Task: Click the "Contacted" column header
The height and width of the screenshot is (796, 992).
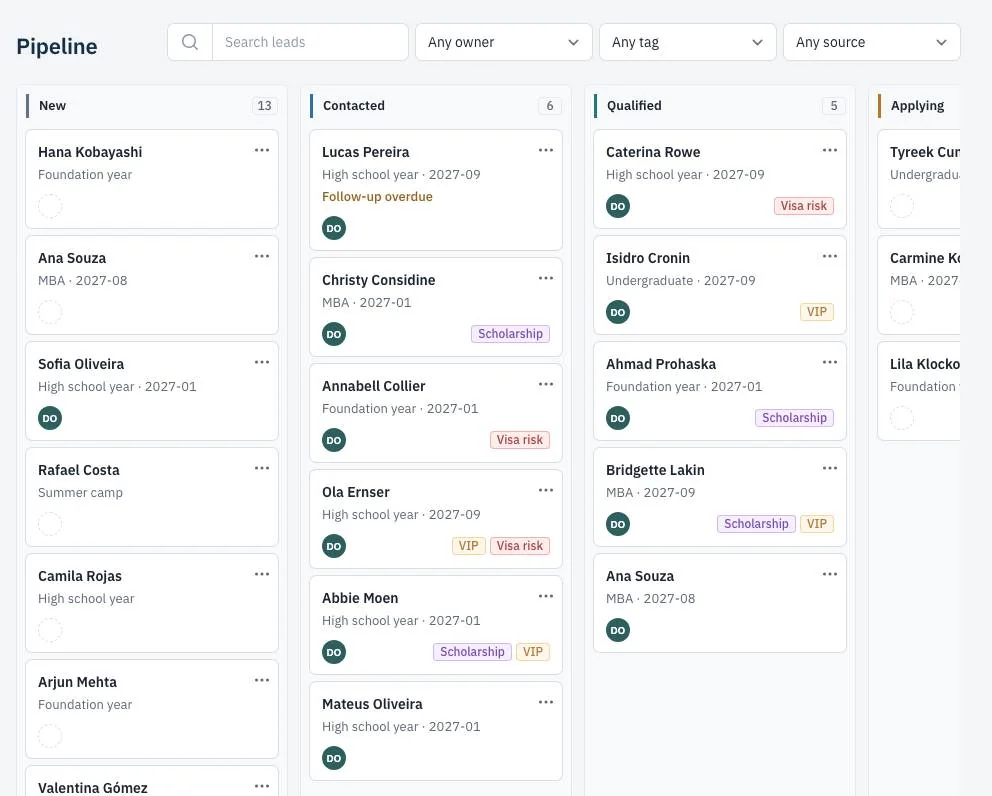Action: [354, 106]
